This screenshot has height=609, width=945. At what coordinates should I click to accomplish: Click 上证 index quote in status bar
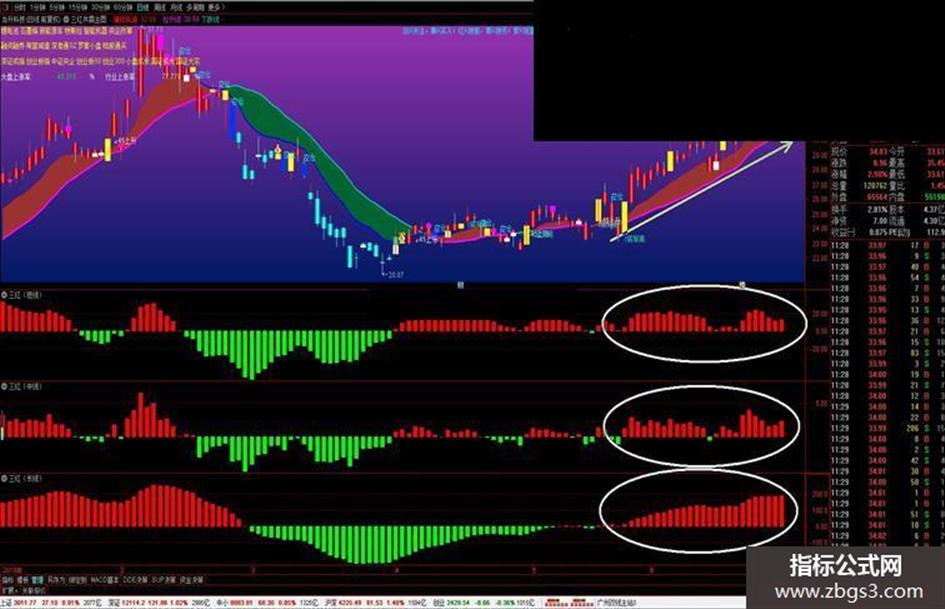[x=53, y=602]
